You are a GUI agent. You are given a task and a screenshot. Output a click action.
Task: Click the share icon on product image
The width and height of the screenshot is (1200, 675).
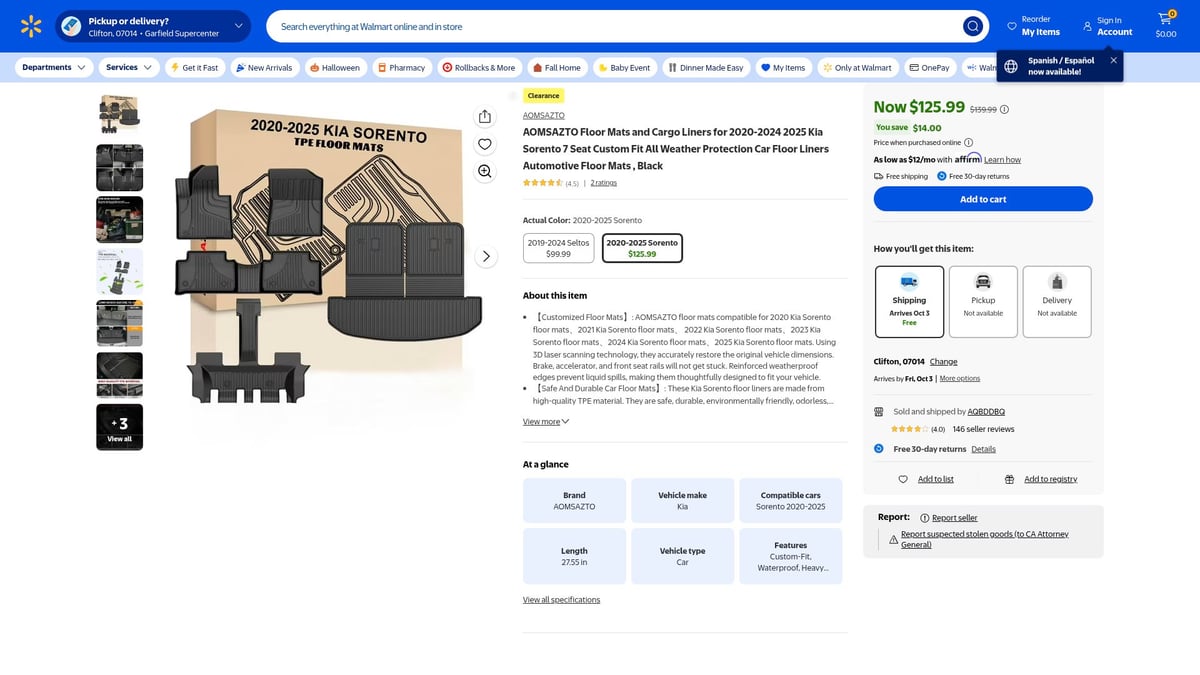pyautogui.click(x=485, y=116)
